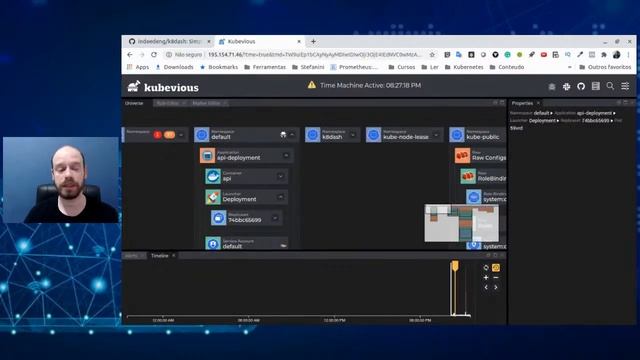This screenshot has height=360, width=640.
Task: Open the Outros favoritos folder
Action: coord(605,67)
